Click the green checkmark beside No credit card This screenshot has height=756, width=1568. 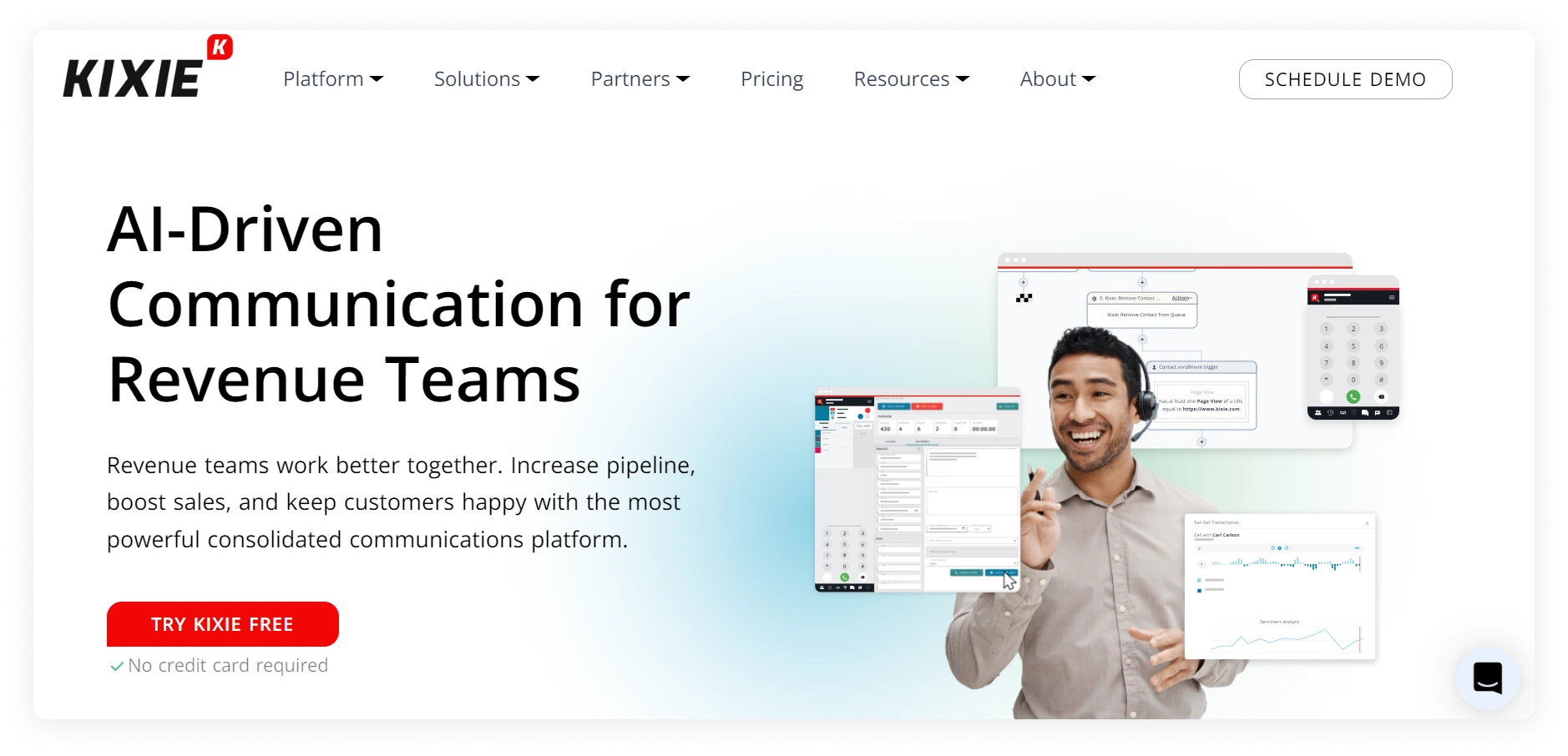(x=117, y=667)
